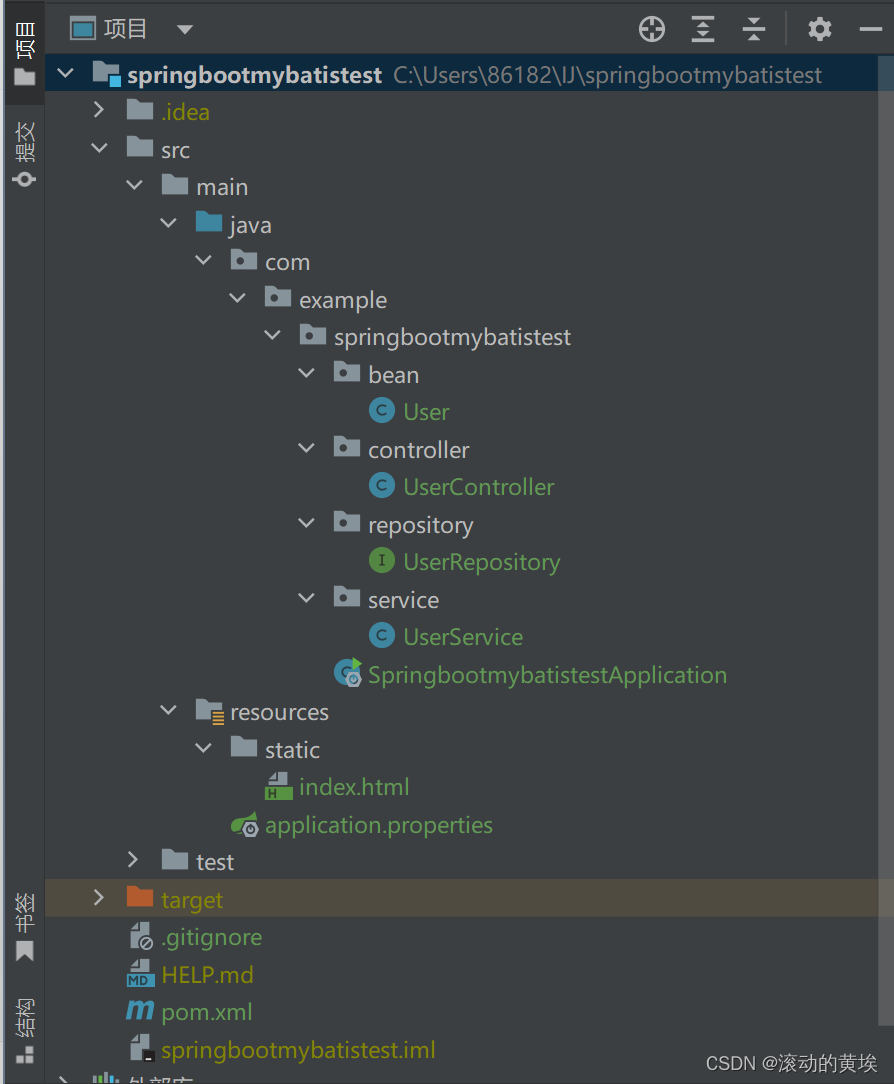This screenshot has width=894, height=1084.
Task: Collapse the src folder chevron
Action: pos(99,148)
